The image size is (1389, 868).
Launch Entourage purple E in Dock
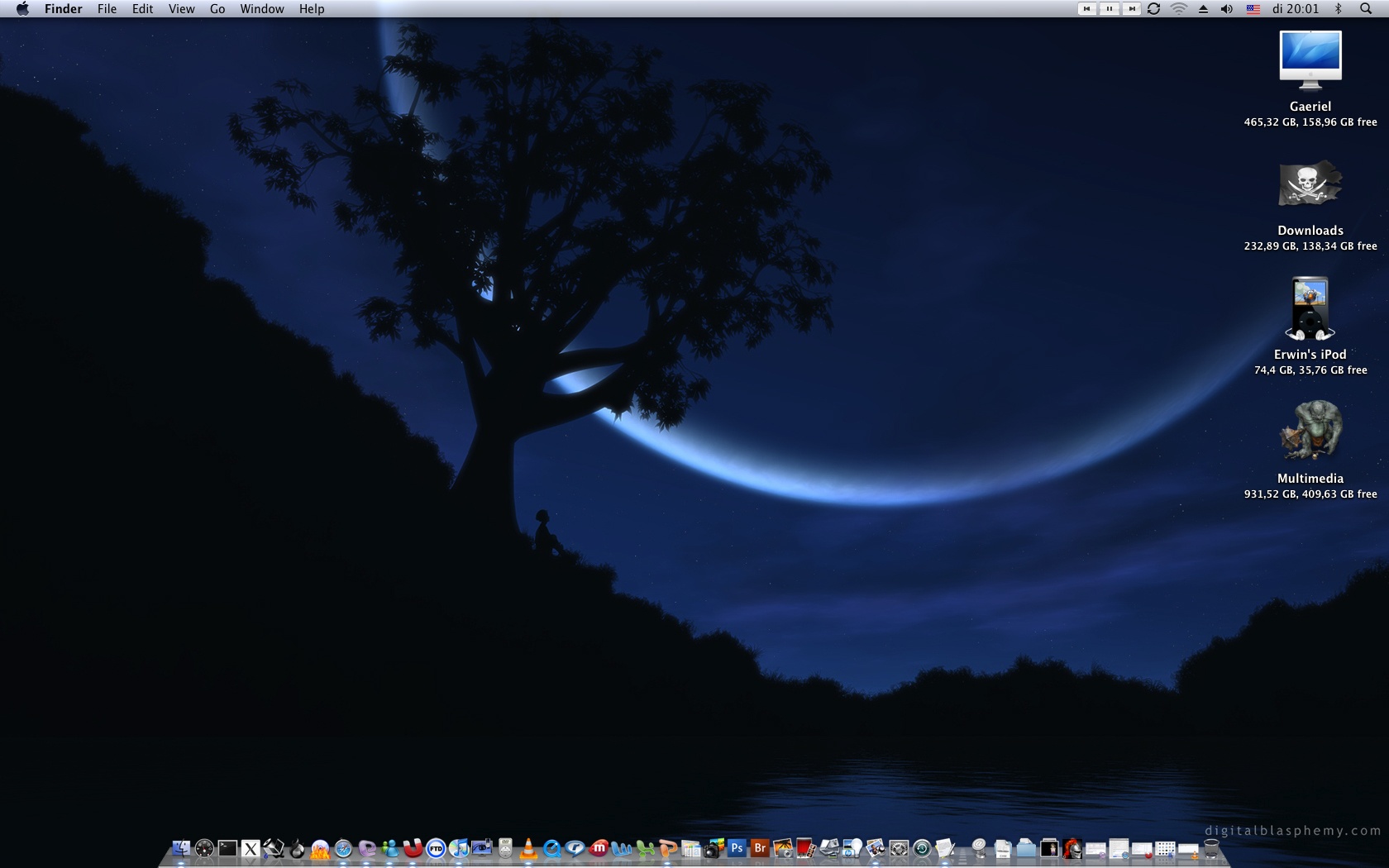click(366, 848)
